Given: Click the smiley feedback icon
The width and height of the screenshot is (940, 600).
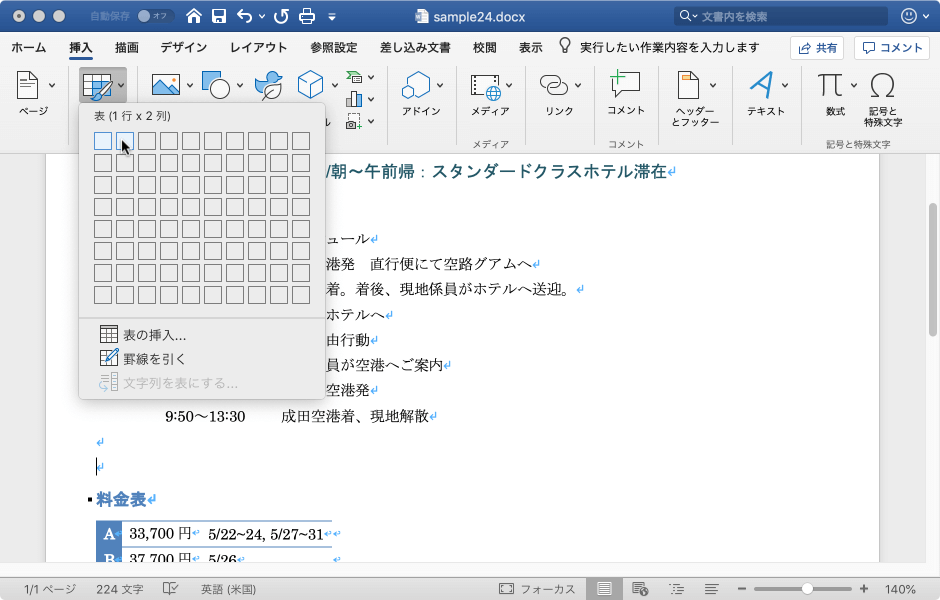Looking at the screenshot, I should point(909,16).
